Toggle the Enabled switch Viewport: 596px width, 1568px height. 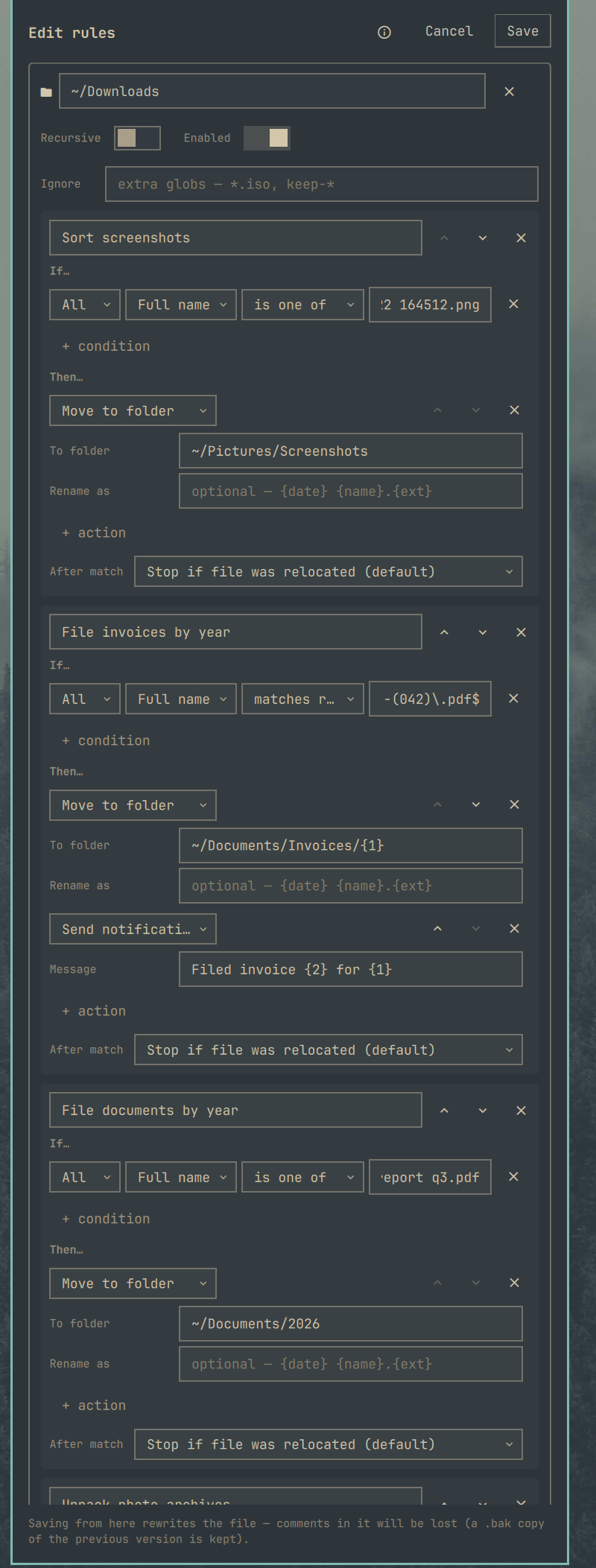pyautogui.click(x=267, y=138)
